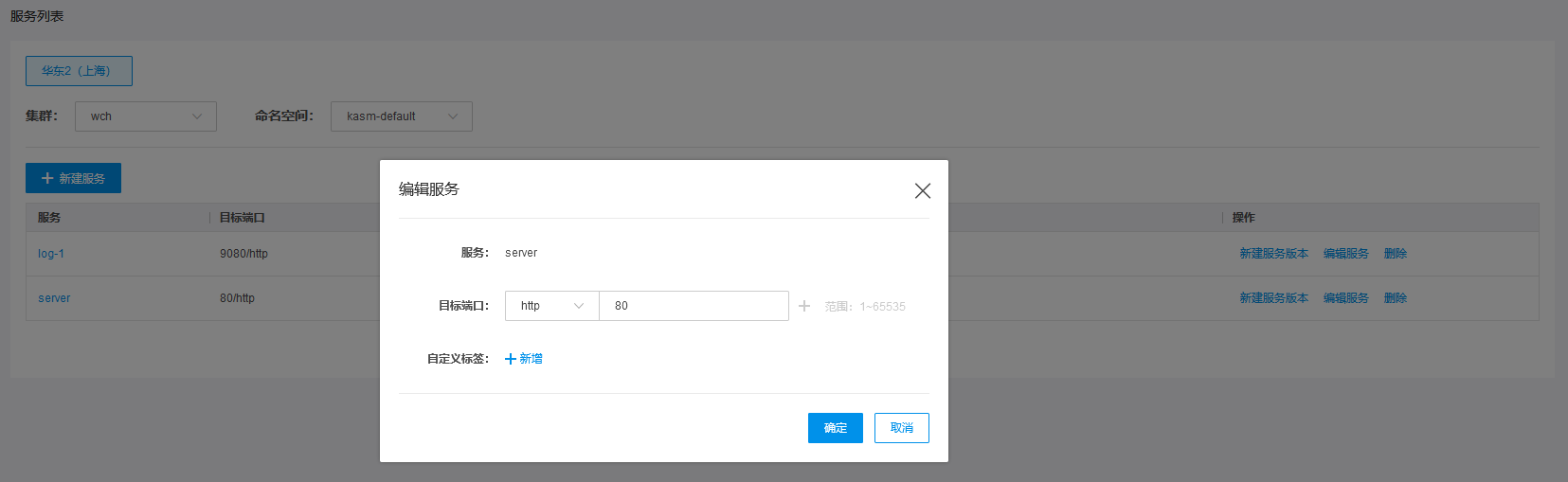Open the server service link
This screenshot has height=482, width=1568.
click(x=54, y=298)
